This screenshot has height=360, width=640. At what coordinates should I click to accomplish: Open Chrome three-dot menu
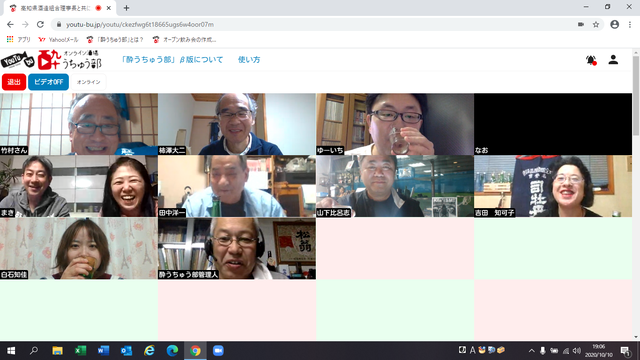point(630,24)
